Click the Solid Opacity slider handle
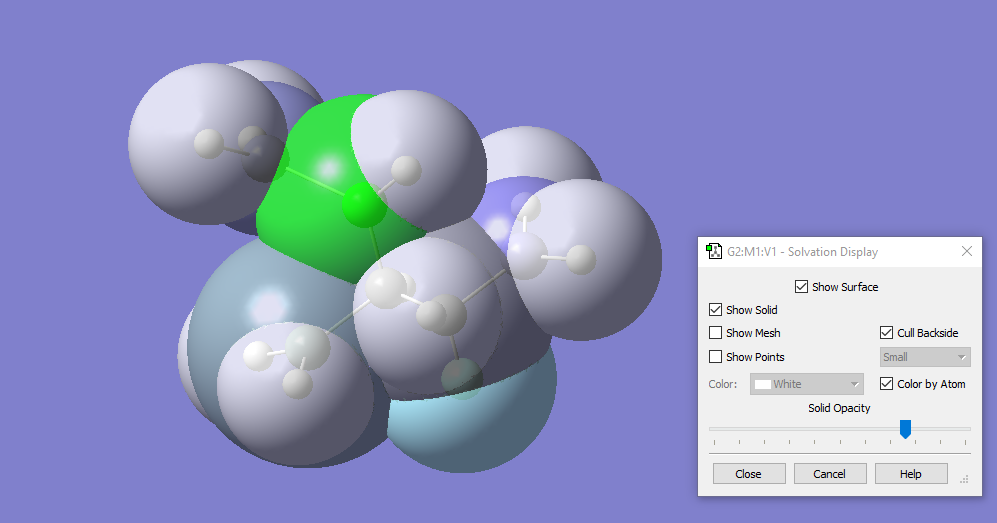997x523 pixels. coord(905,429)
